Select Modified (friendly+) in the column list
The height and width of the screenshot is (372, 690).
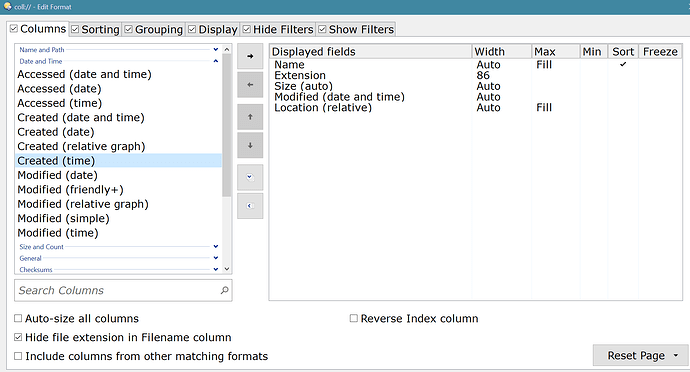pyautogui.click(x=70, y=190)
